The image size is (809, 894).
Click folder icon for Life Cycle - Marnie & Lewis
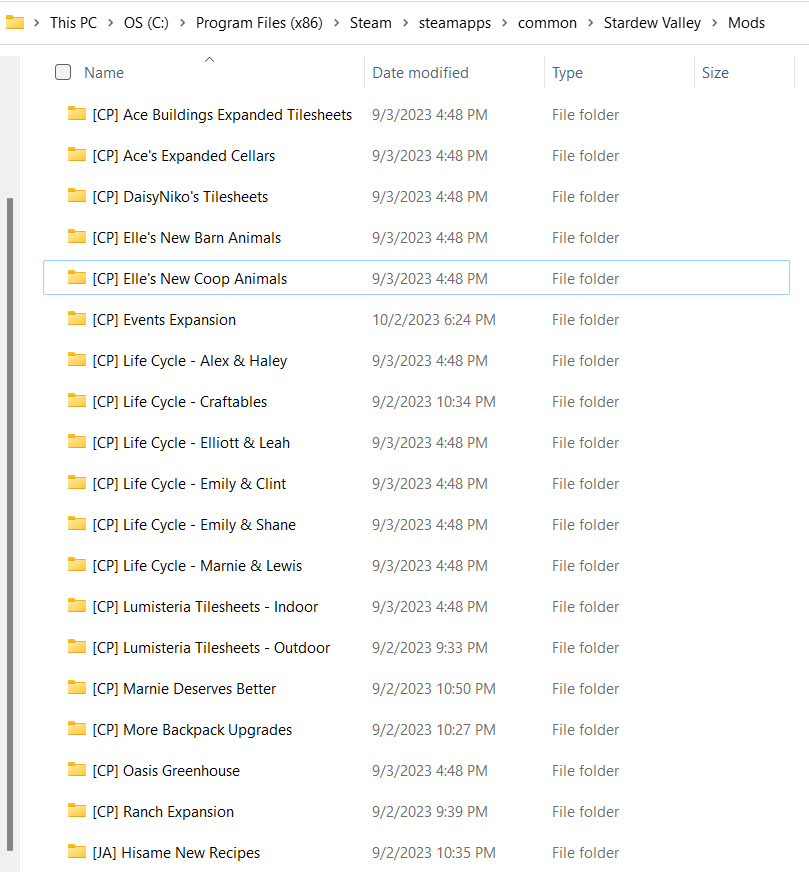click(x=77, y=565)
